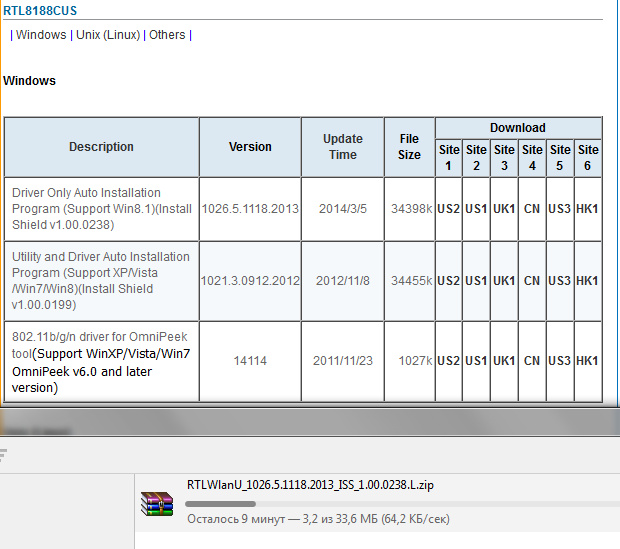Download Utility and Driver 34455k from UK1
Viewport: 620px width, 549px height.
504,280
